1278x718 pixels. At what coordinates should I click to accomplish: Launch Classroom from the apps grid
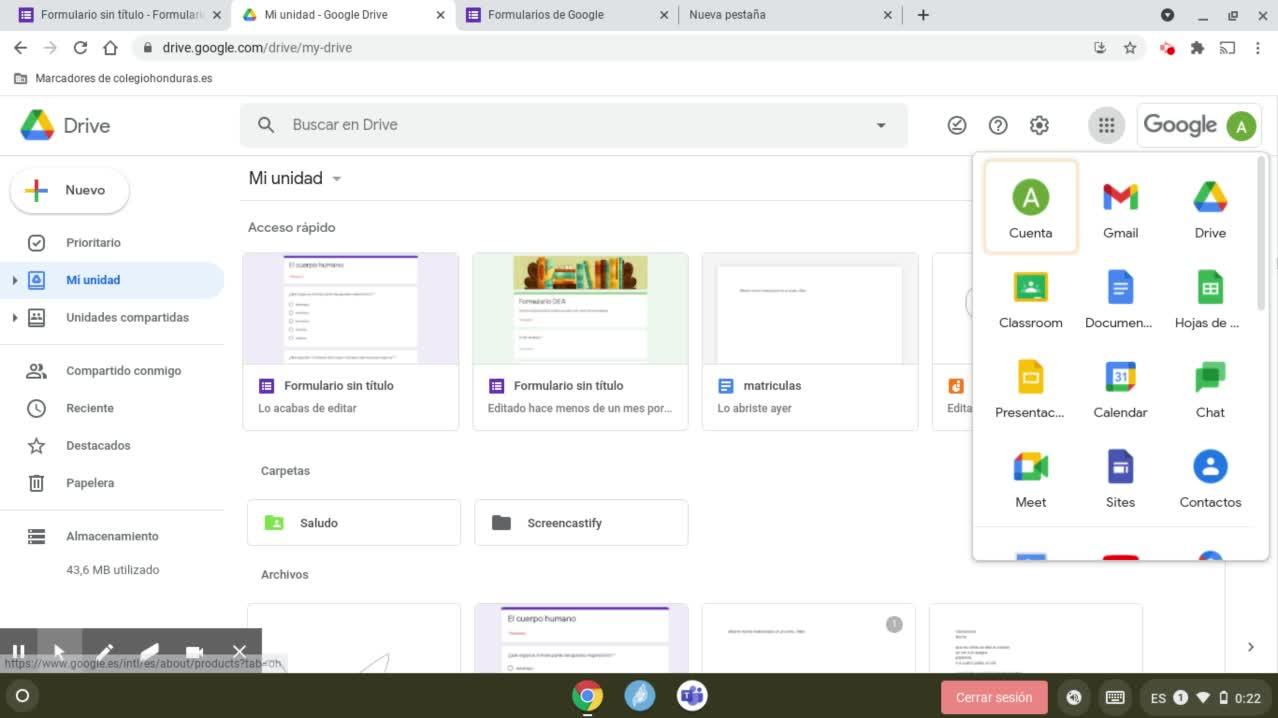click(1030, 298)
